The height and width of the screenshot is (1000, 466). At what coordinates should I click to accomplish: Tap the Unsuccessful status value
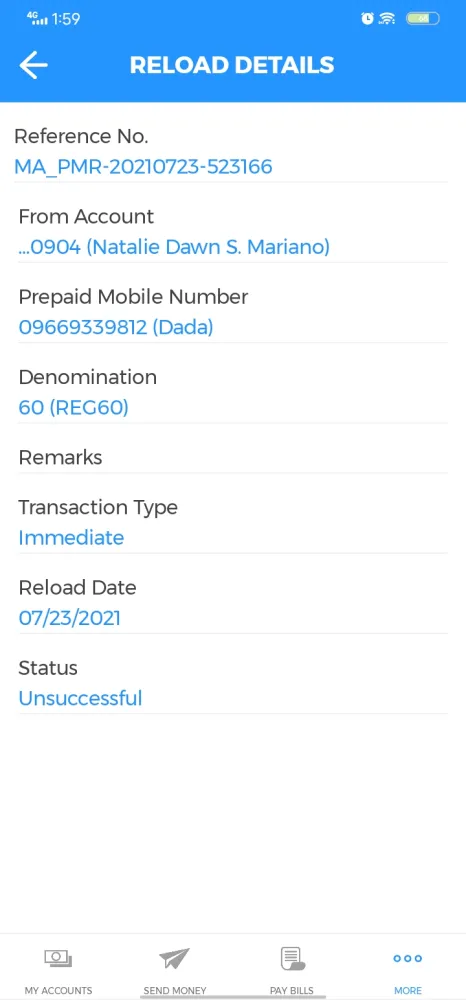click(80, 698)
